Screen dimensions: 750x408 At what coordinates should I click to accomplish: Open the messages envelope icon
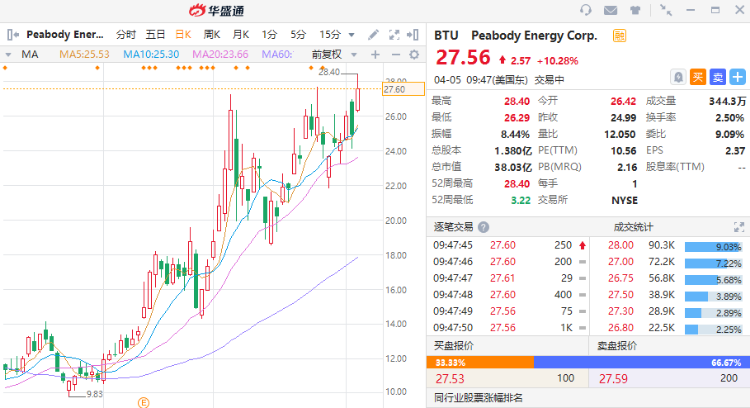pyautogui.click(x=610, y=10)
